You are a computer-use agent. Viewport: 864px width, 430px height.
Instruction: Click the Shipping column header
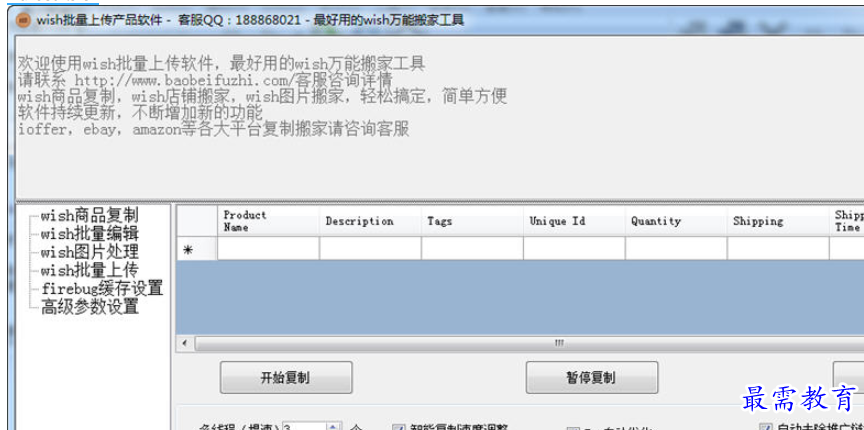pos(778,221)
